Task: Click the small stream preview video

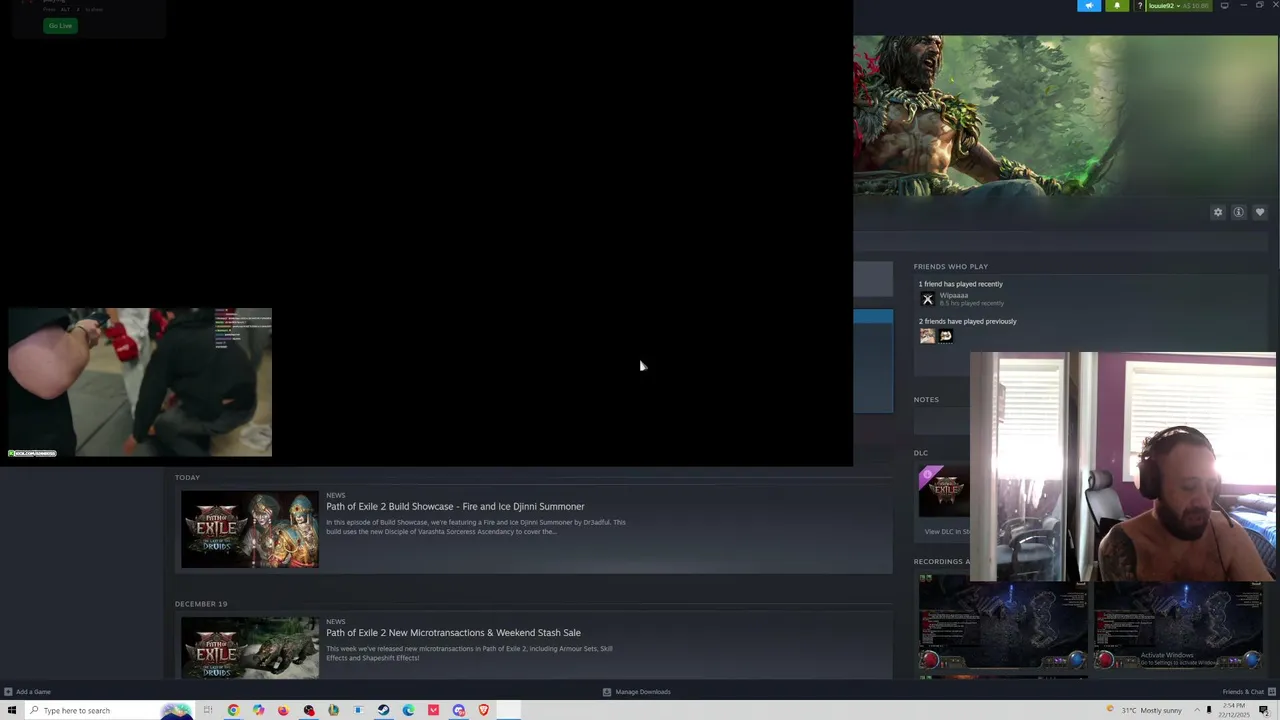Action: point(139,383)
